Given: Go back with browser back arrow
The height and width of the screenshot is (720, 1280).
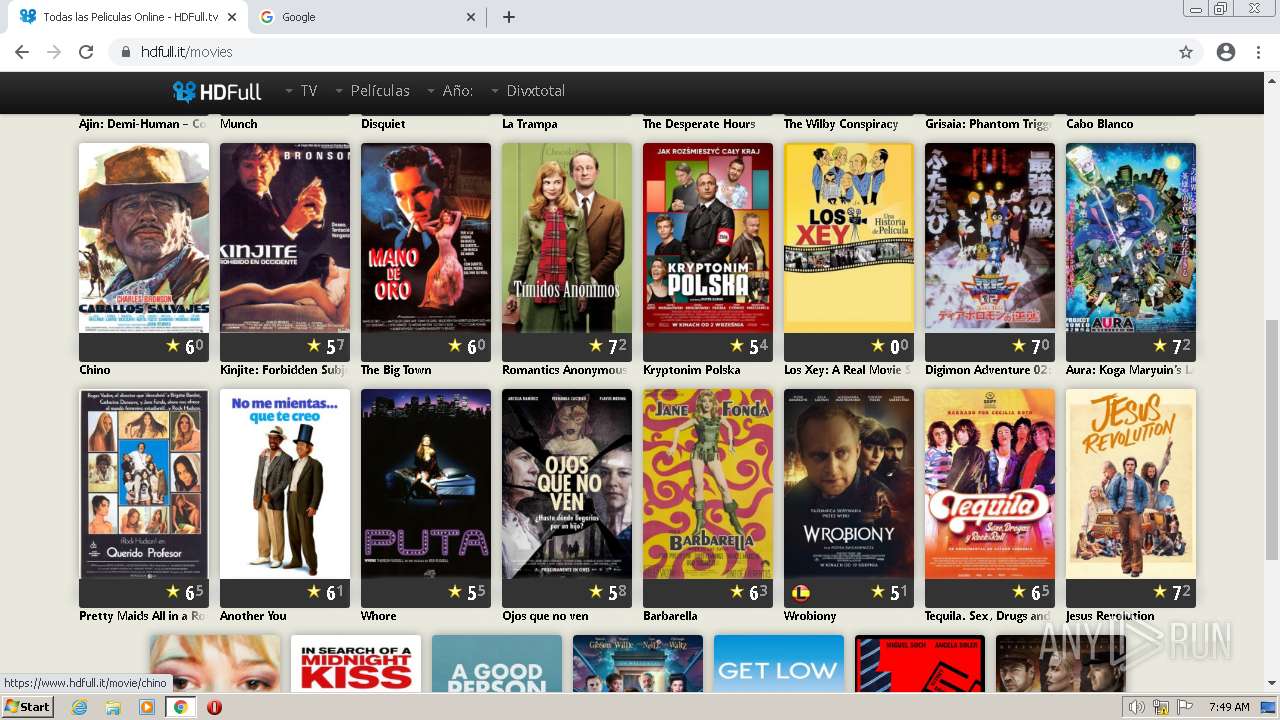Looking at the screenshot, I should [22, 52].
